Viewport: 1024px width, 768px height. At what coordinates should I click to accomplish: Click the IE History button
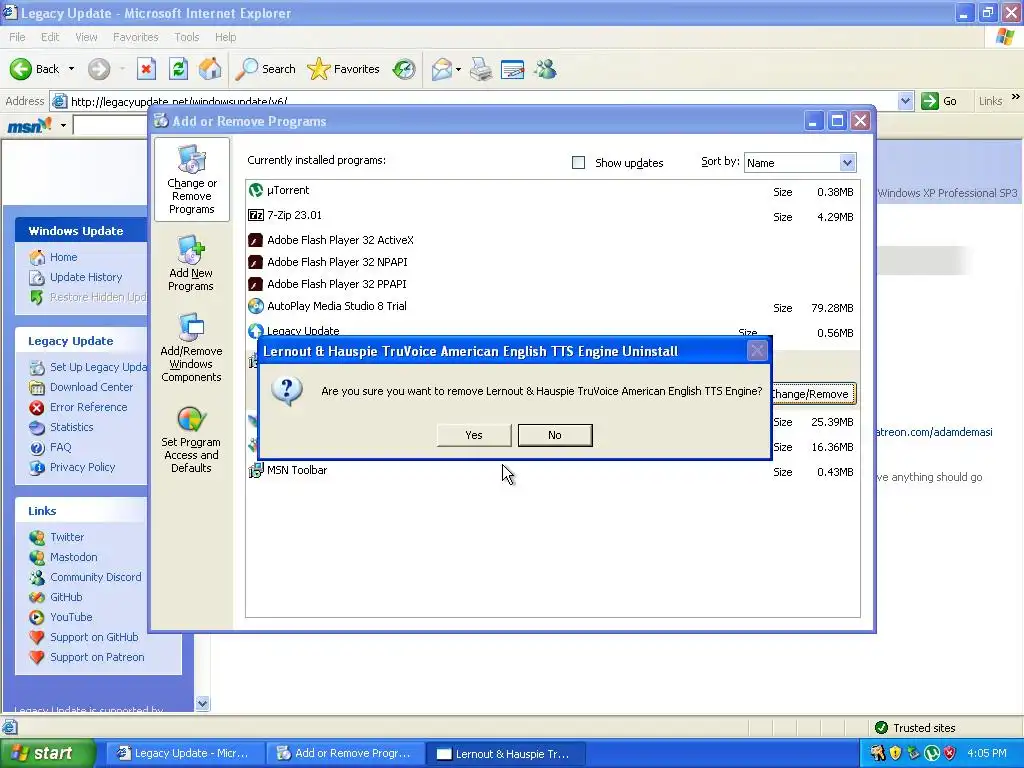(404, 69)
